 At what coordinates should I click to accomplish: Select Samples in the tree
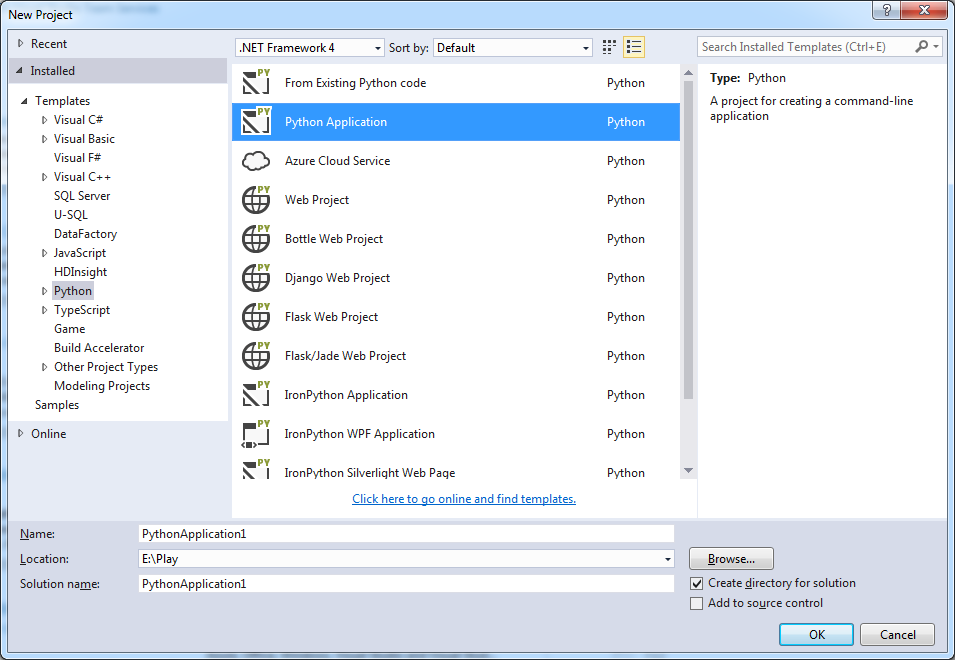[57, 405]
